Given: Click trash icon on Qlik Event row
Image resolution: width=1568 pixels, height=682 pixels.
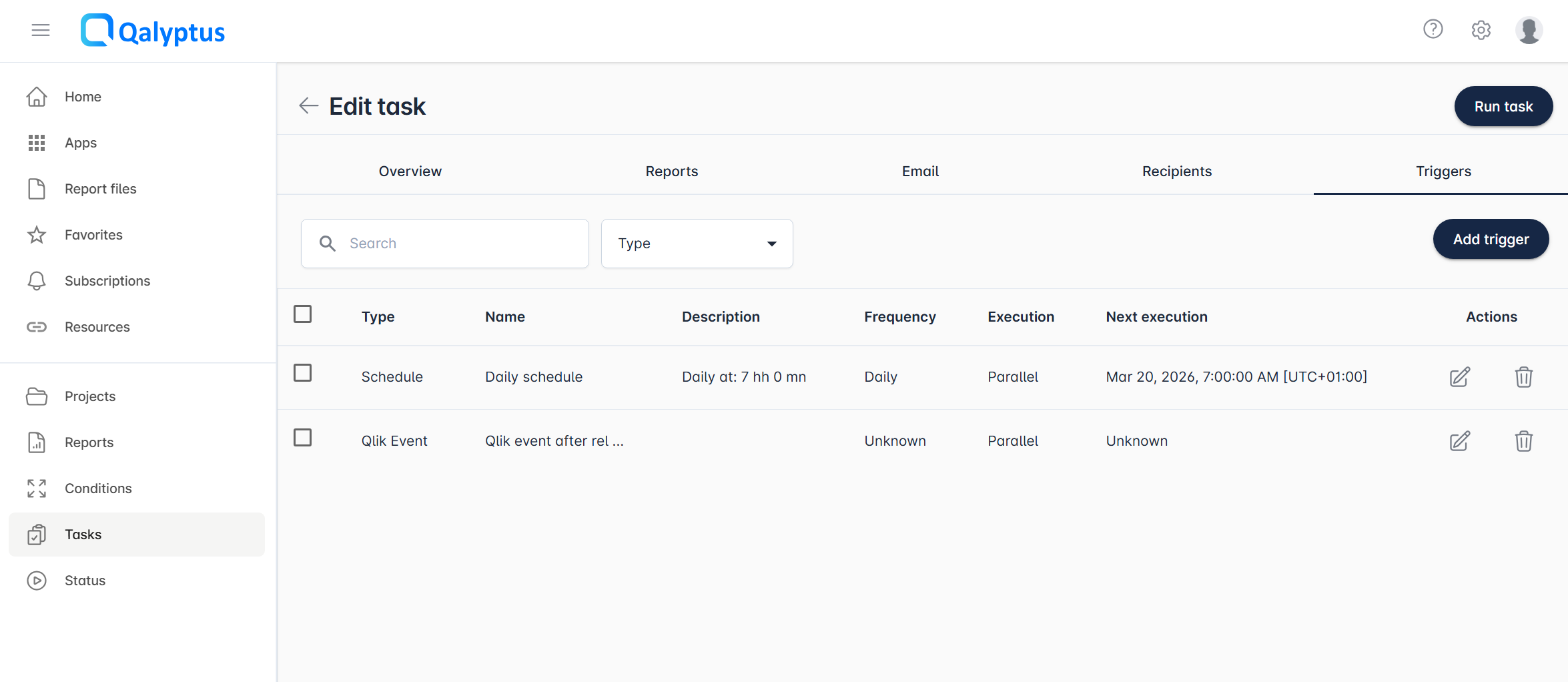Looking at the screenshot, I should tap(1523, 441).
